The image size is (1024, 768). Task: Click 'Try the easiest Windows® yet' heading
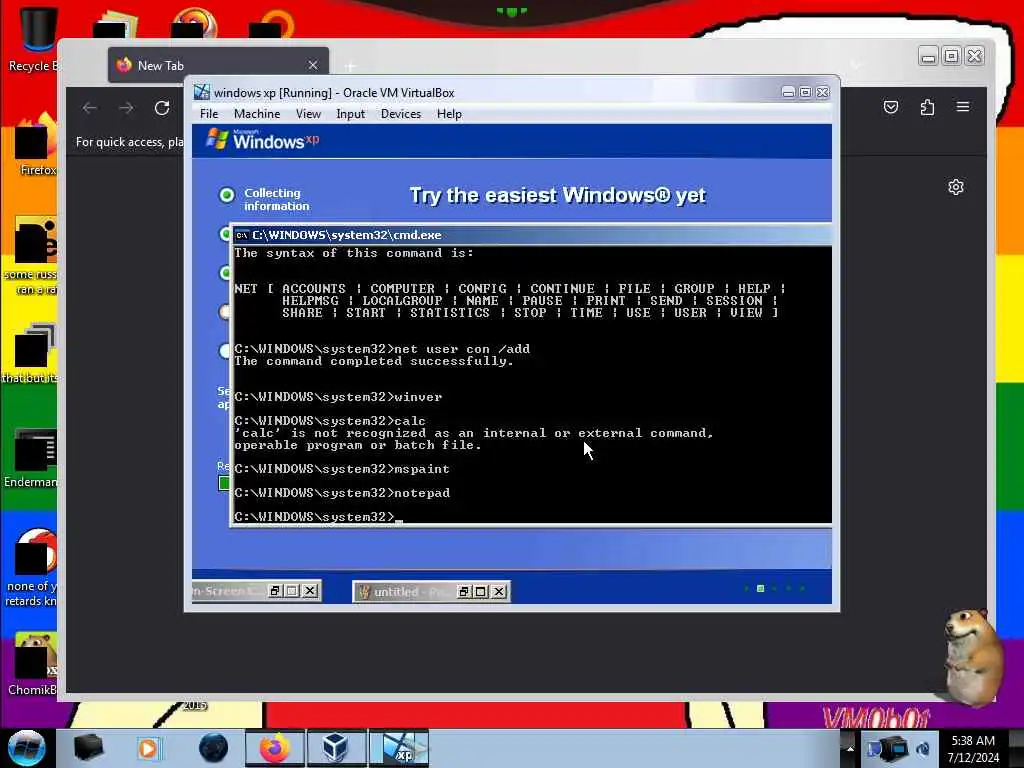tap(557, 195)
